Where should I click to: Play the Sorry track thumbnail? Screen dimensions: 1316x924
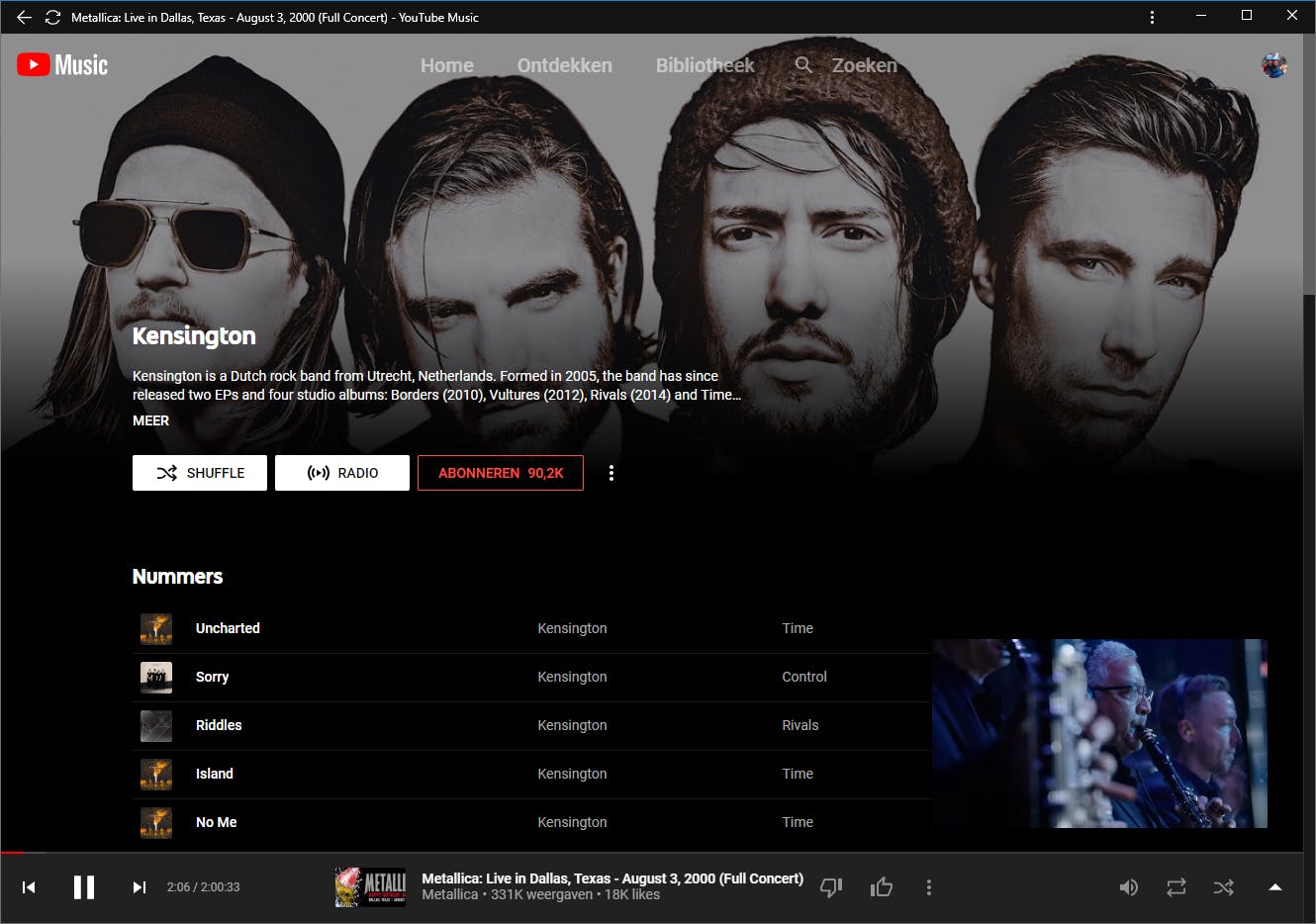click(156, 677)
